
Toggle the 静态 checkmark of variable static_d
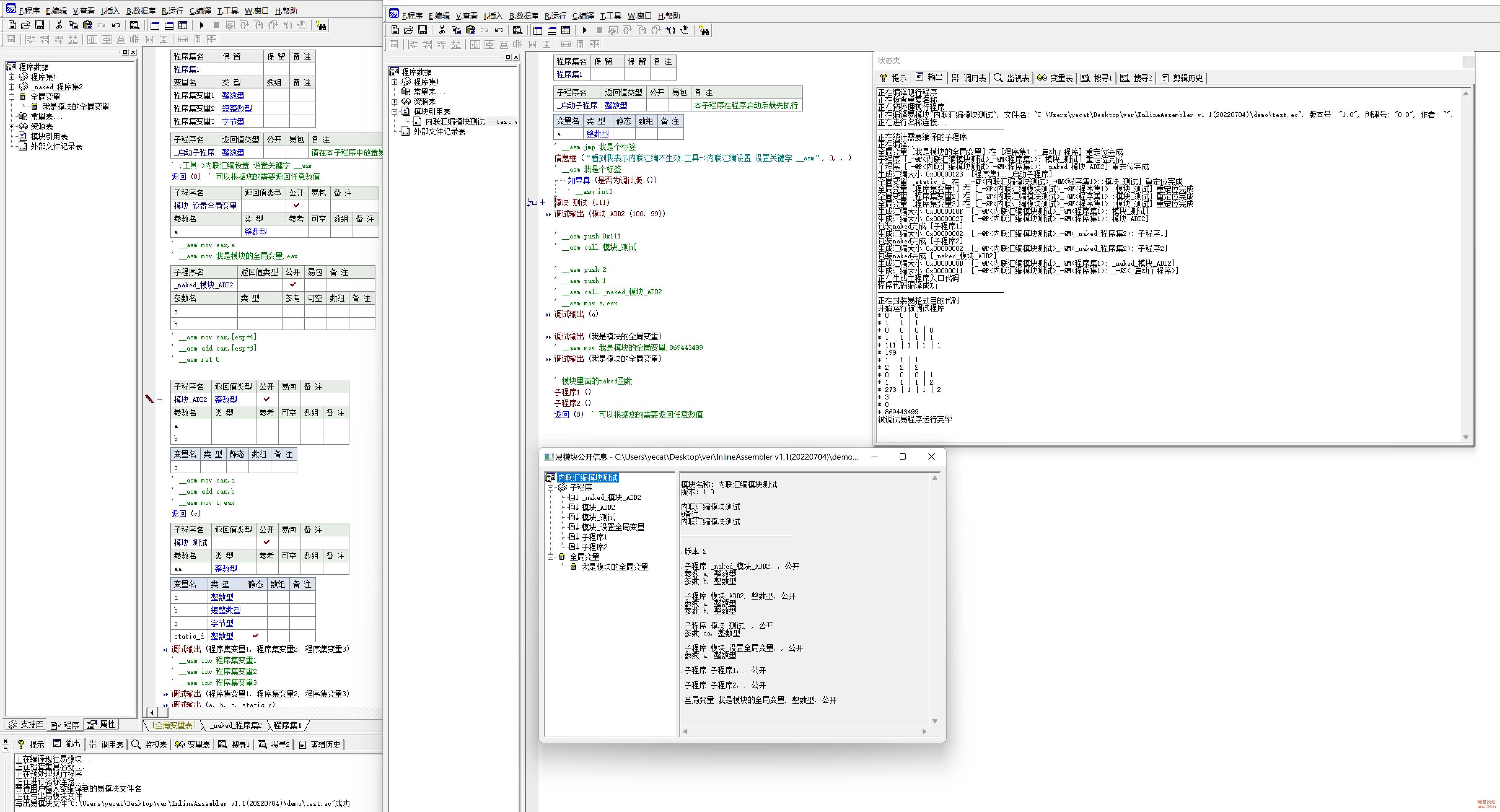click(256, 635)
